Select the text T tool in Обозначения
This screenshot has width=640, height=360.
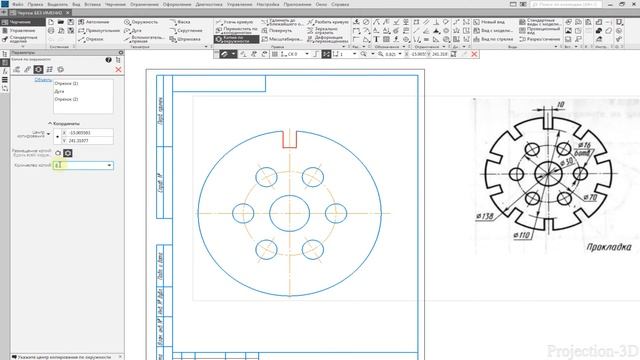point(376,39)
